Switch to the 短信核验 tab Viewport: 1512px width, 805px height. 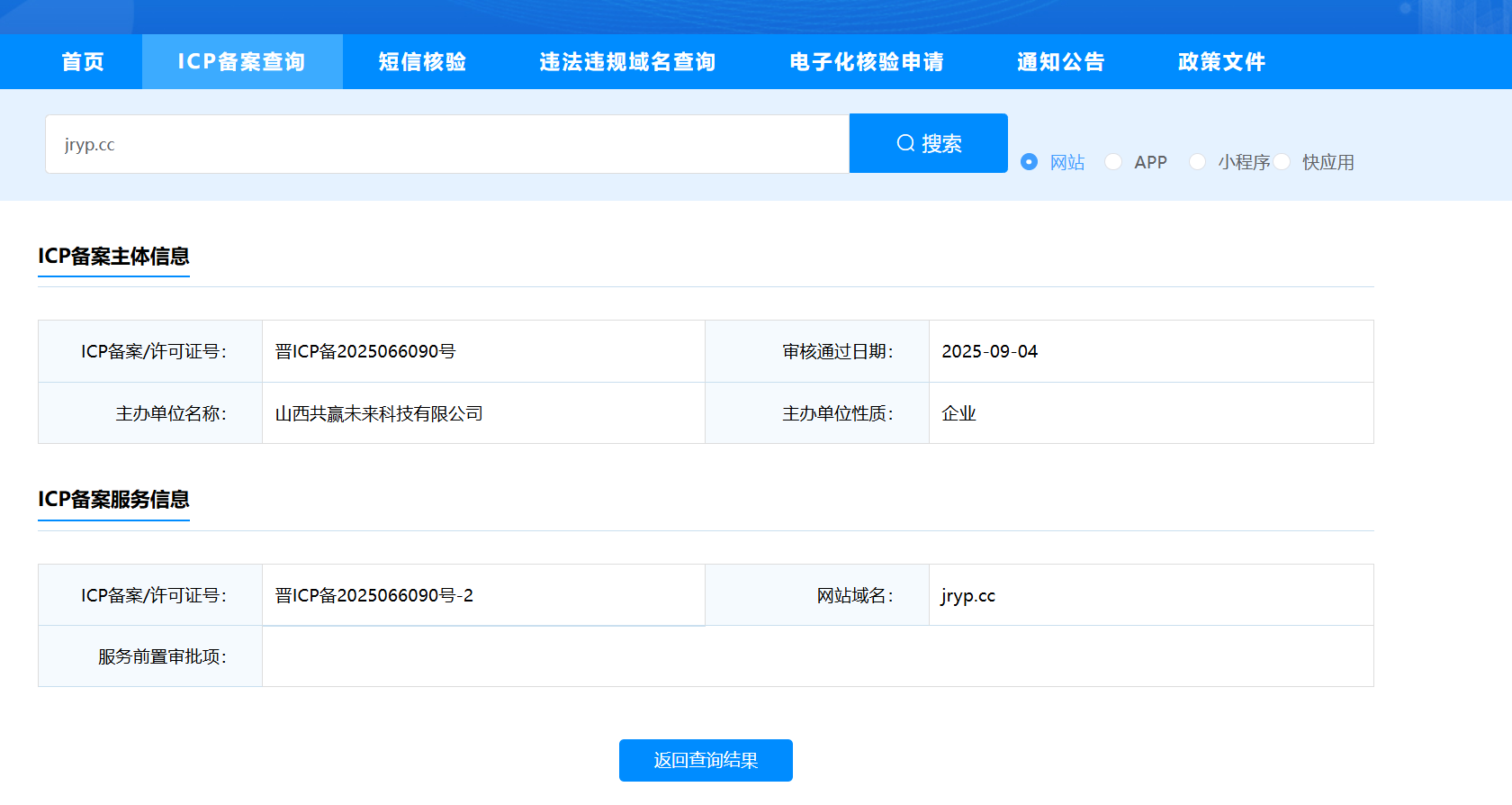(x=422, y=61)
